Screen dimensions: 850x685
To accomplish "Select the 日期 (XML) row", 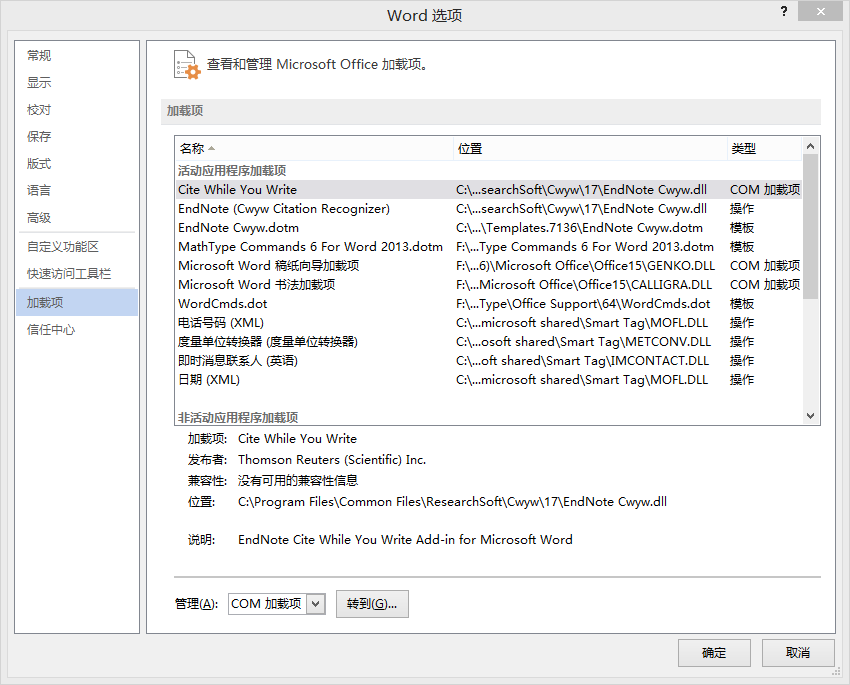I will point(488,379).
